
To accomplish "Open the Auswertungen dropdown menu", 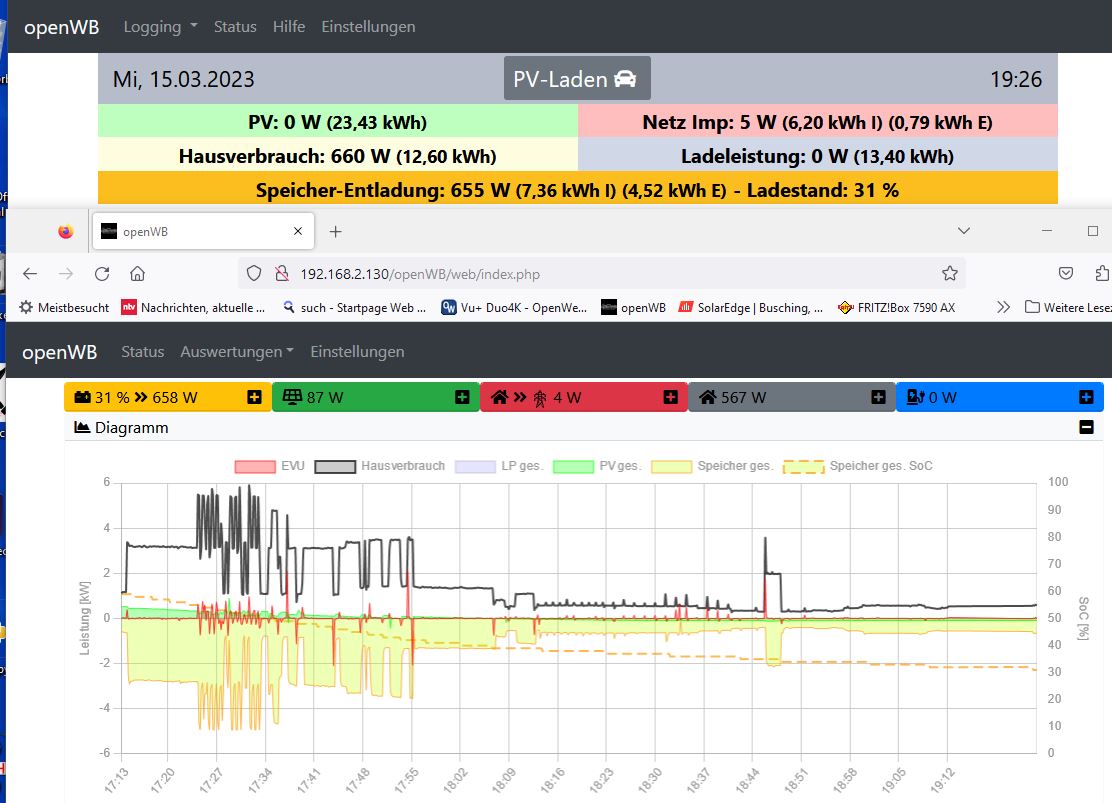I will pos(237,352).
